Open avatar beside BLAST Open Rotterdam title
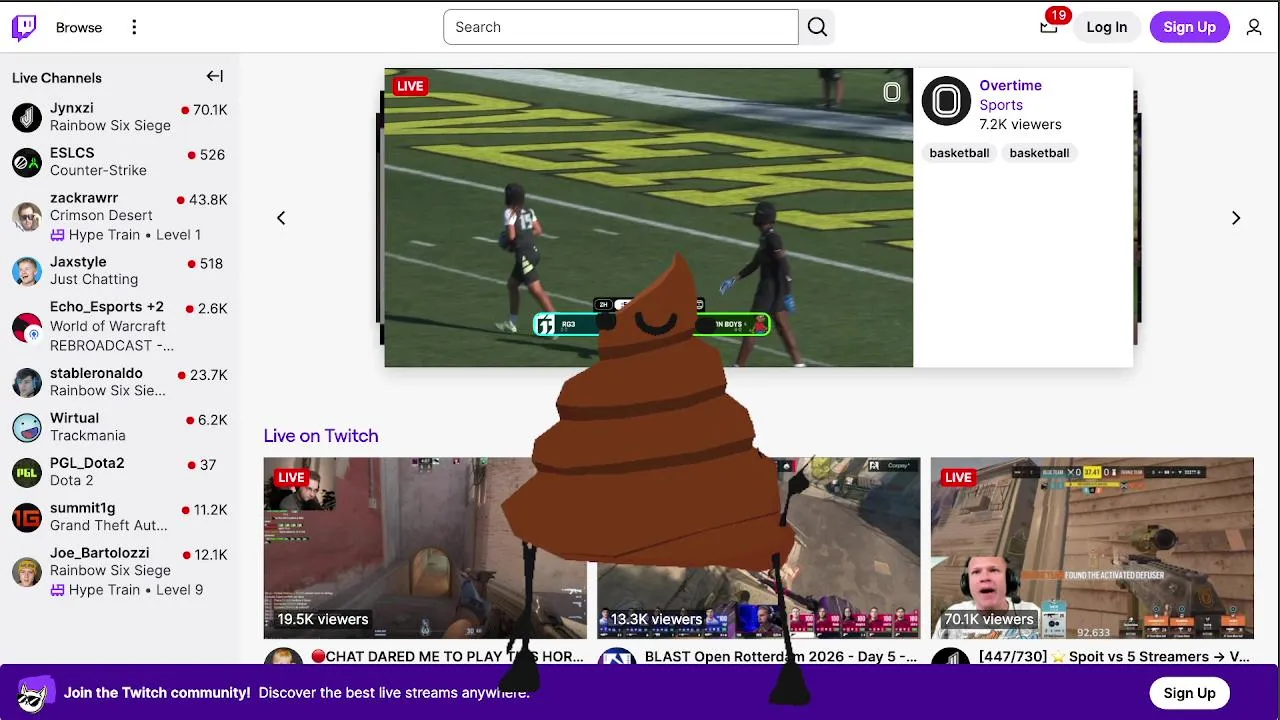The width and height of the screenshot is (1280, 720). (617, 658)
